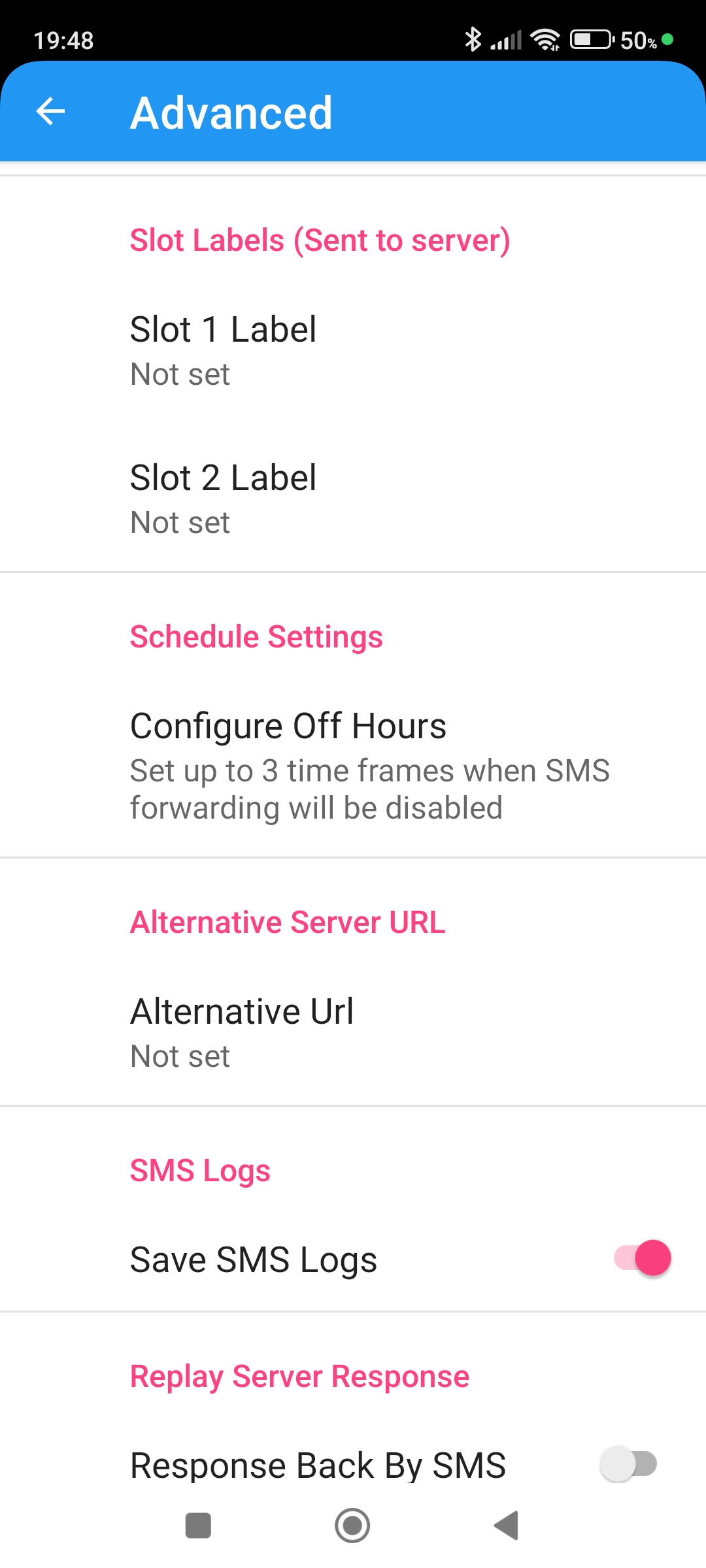Tap the battery indicator icon

click(x=592, y=40)
